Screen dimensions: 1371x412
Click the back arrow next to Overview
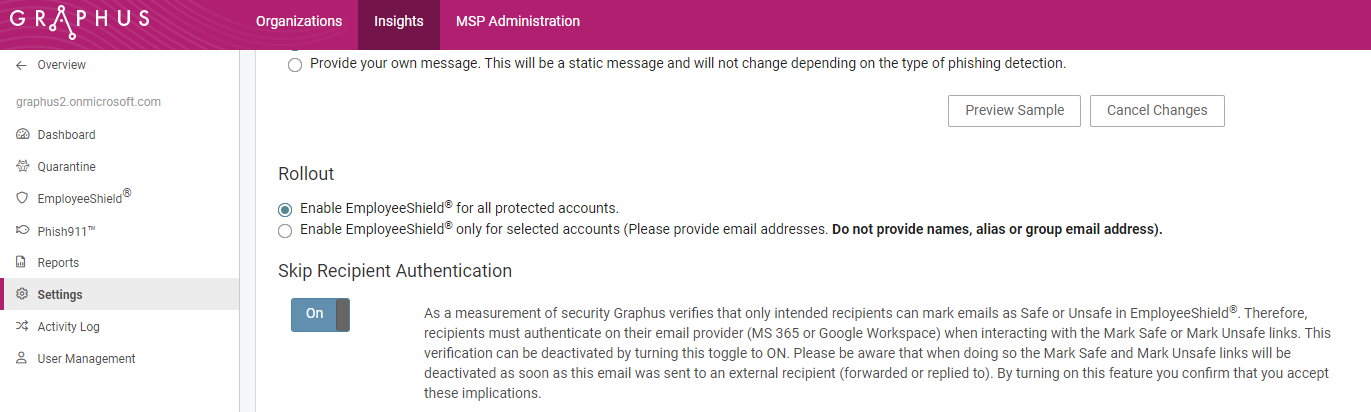click(22, 65)
